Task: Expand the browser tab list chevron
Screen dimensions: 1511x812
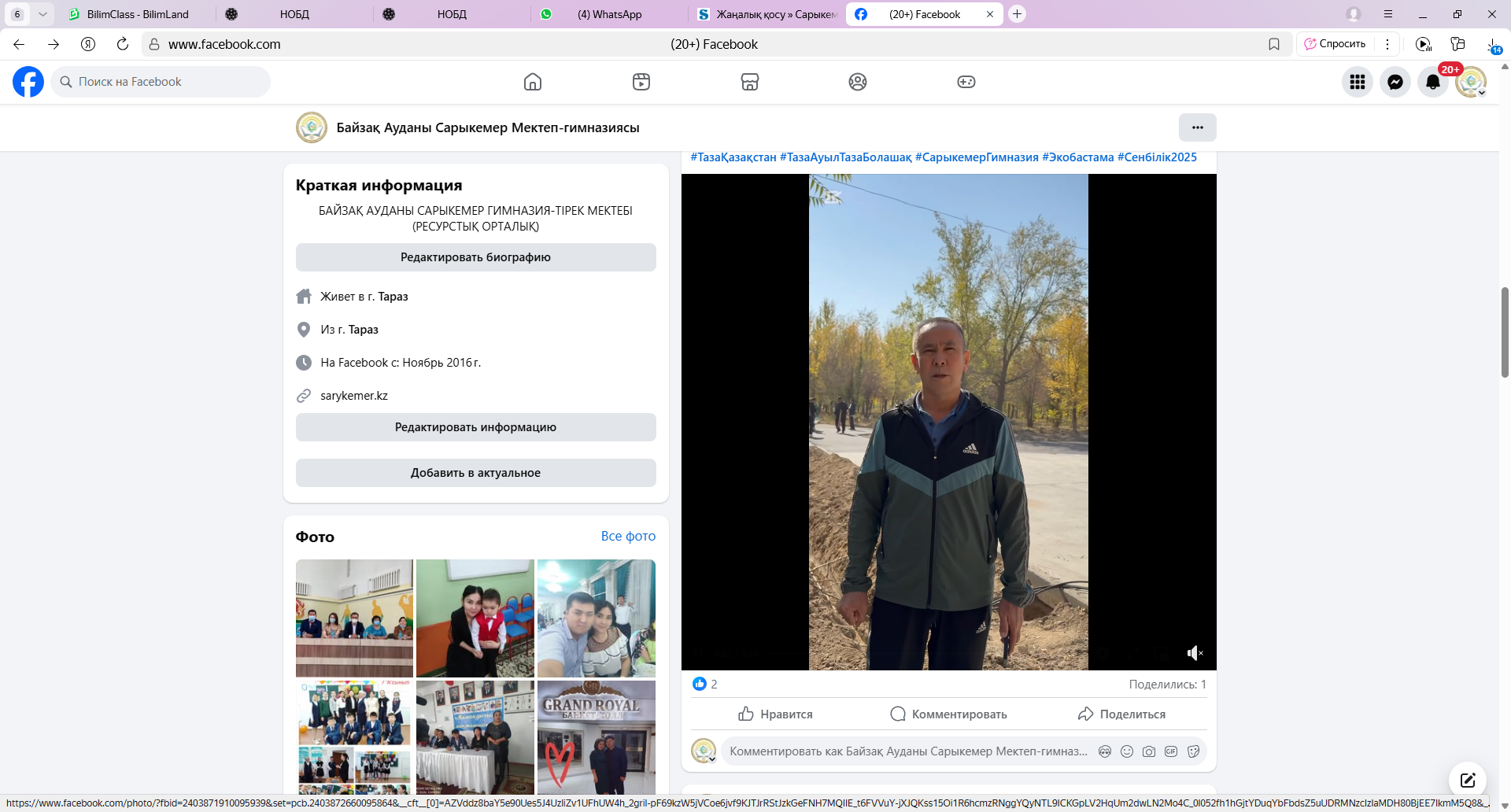Action: tap(42, 14)
